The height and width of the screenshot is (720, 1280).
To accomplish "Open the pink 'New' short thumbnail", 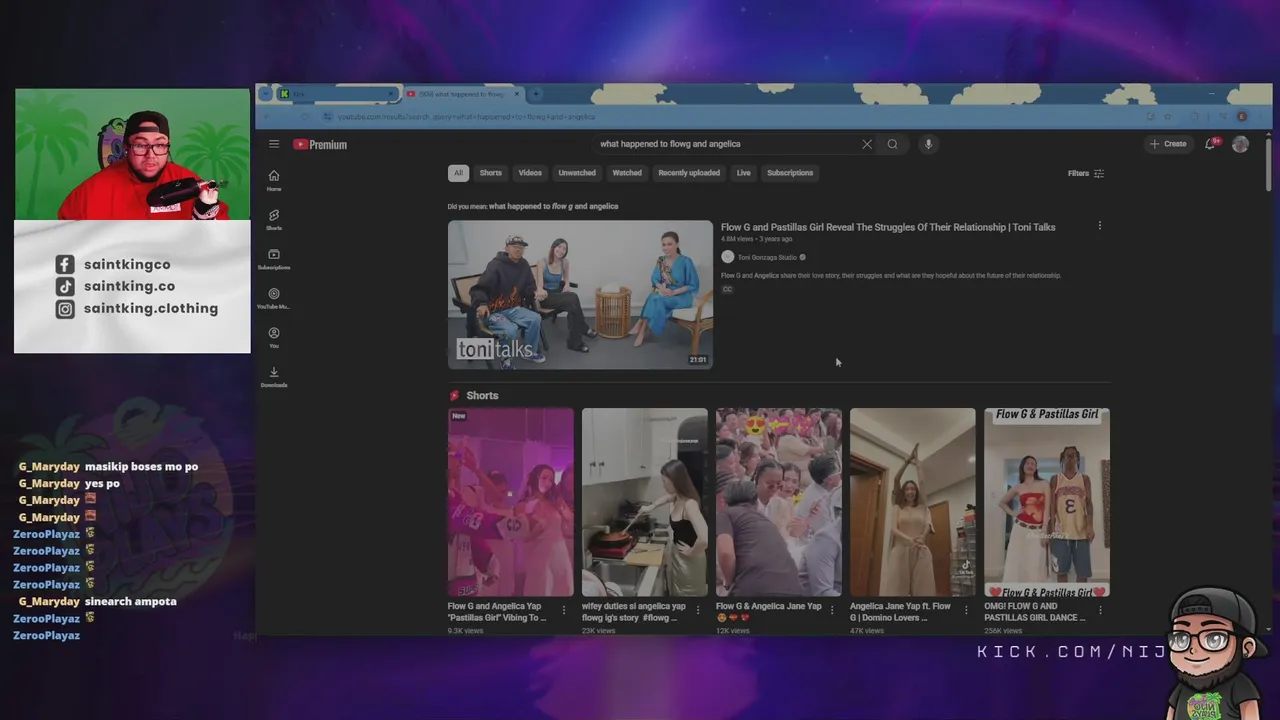I will 511,502.
